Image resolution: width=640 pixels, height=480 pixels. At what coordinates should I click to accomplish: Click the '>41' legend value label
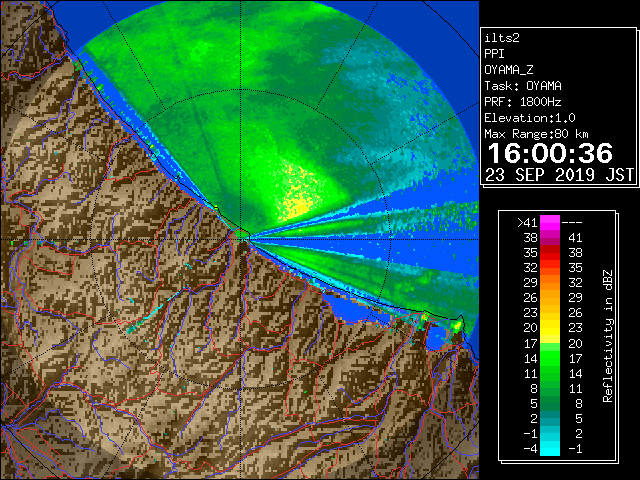pos(527,223)
